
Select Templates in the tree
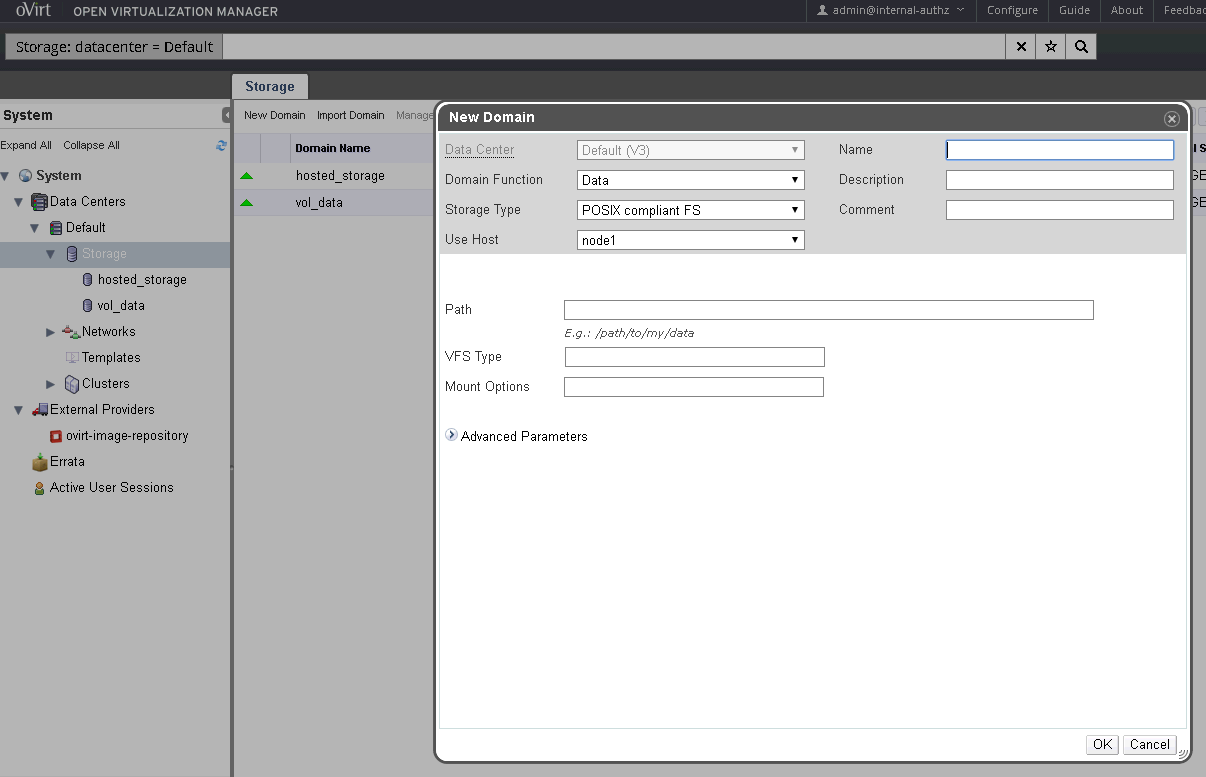tap(111, 358)
